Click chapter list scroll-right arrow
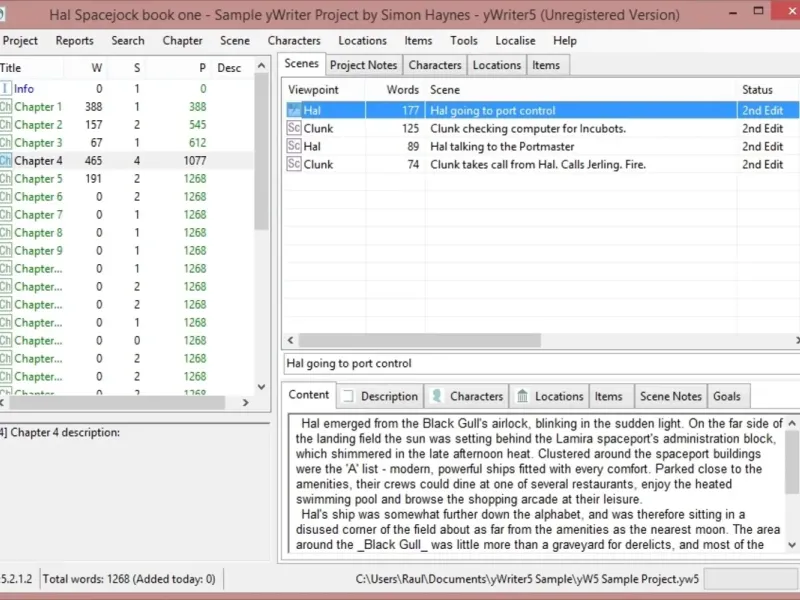Image resolution: width=800 pixels, height=600 pixels. tap(246, 403)
